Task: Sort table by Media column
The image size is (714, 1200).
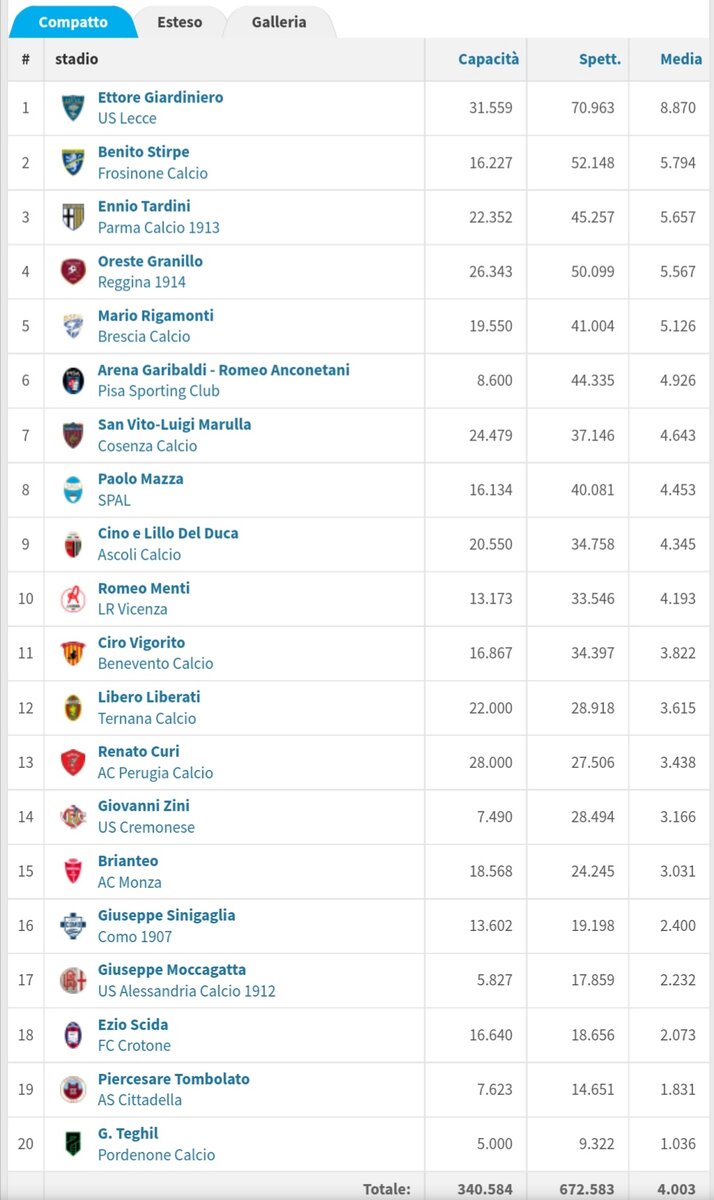Action: pos(681,59)
